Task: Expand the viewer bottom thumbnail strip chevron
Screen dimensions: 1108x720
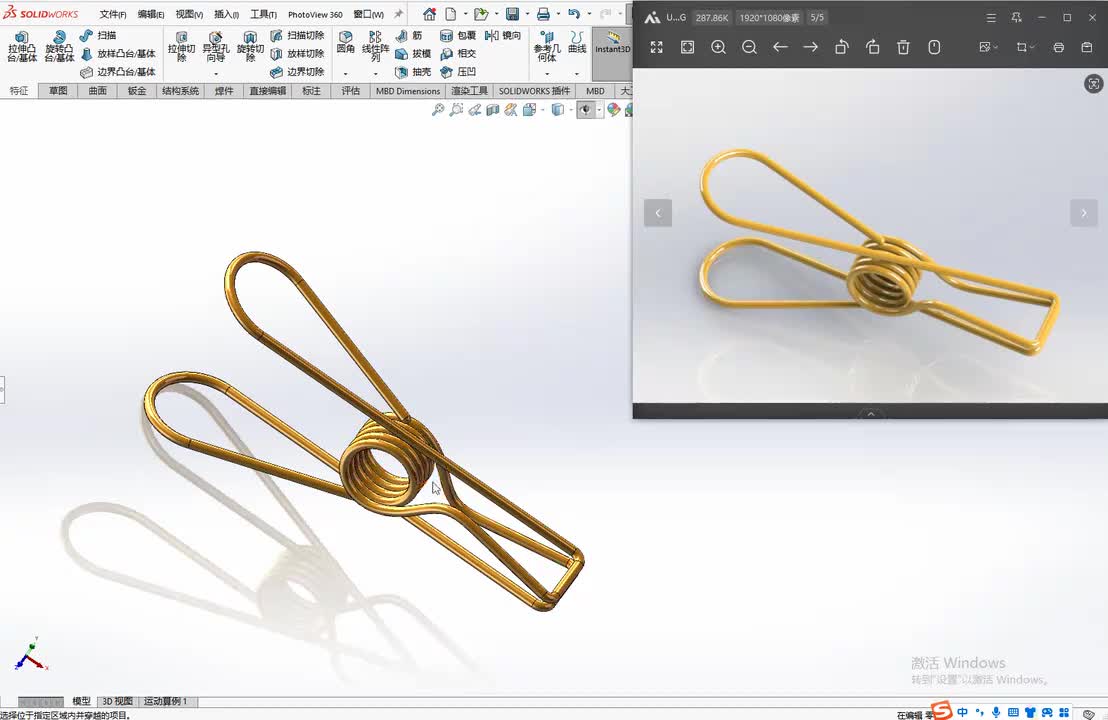Action: click(871, 414)
